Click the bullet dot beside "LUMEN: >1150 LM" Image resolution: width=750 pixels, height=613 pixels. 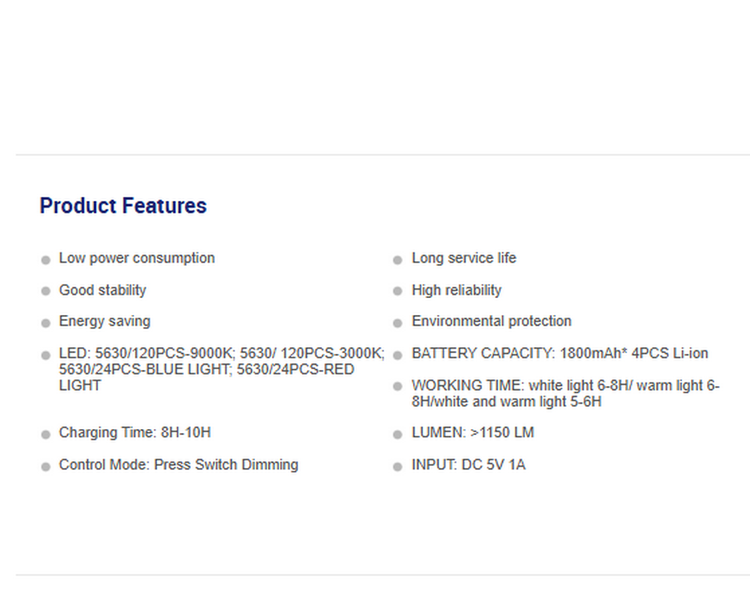tap(398, 435)
